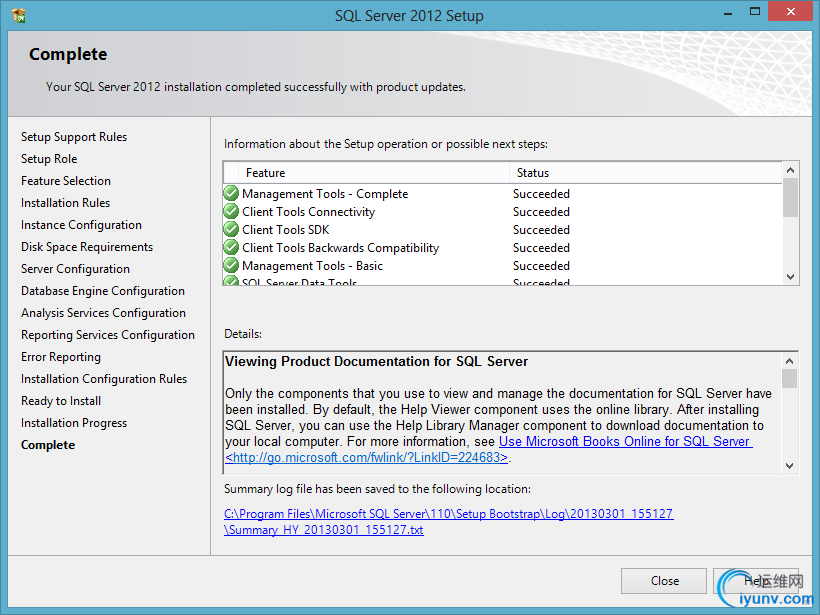Click green check icon beside Client Tools Connectivity
The width and height of the screenshot is (820, 615).
(x=231, y=211)
